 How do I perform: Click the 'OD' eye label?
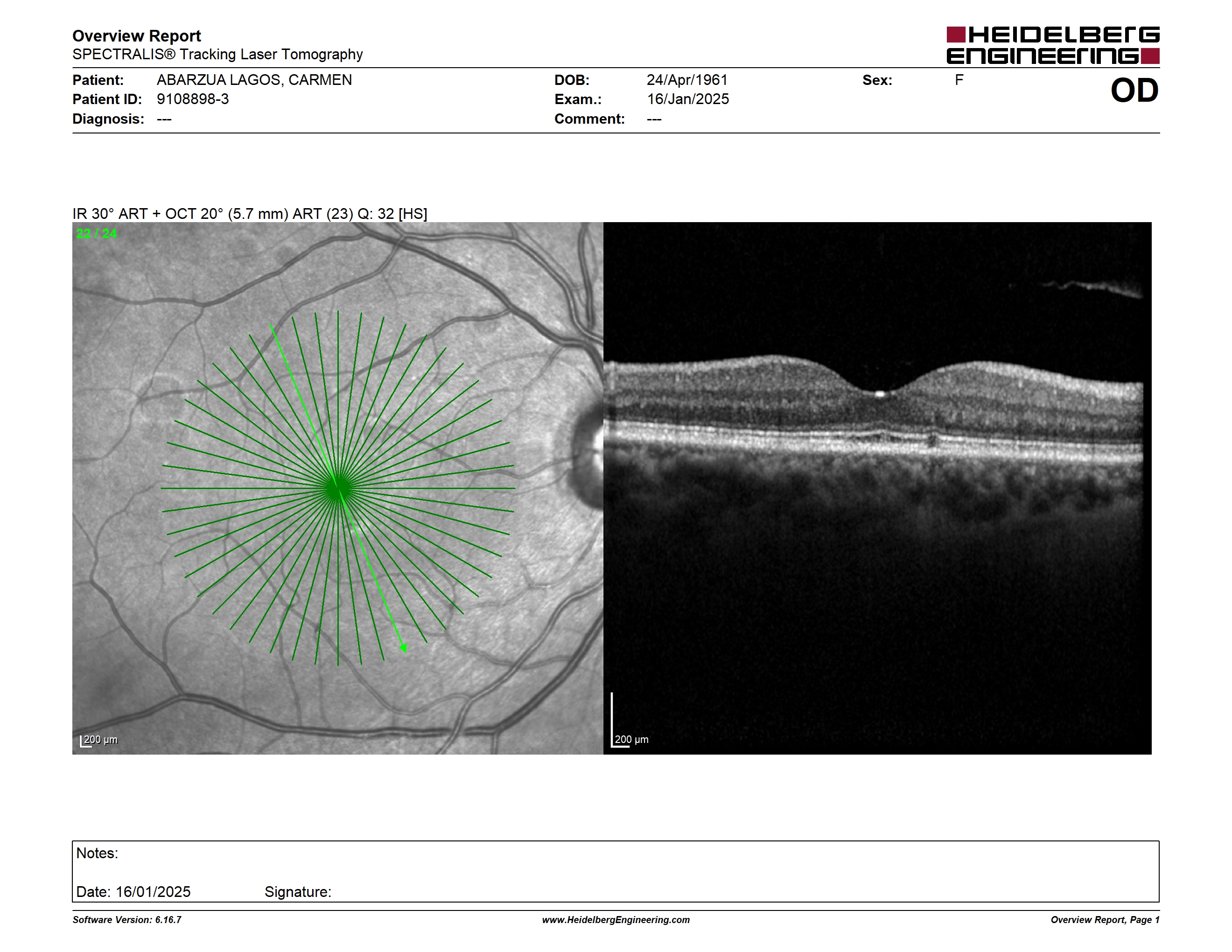tap(1134, 90)
